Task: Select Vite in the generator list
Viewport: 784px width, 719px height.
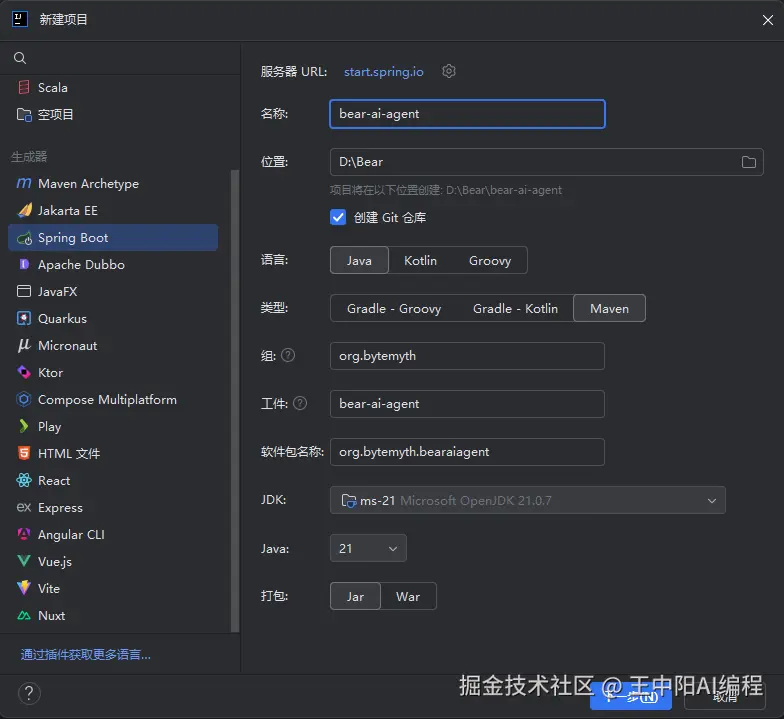Action: [113, 588]
